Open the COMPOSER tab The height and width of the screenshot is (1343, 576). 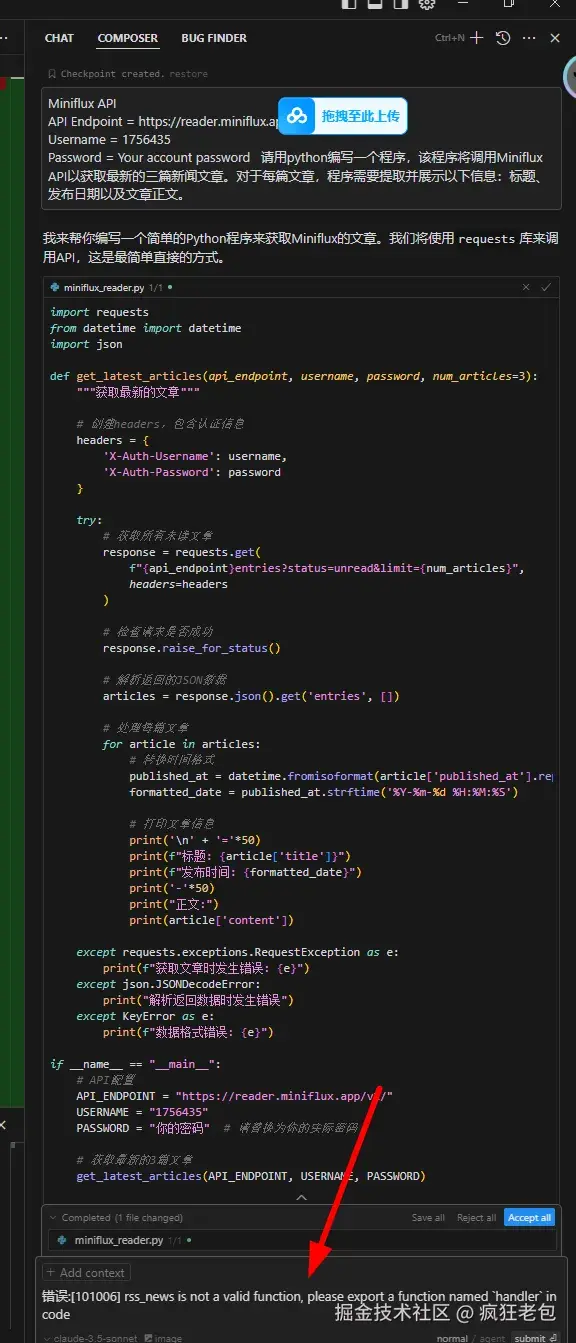click(x=127, y=38)
